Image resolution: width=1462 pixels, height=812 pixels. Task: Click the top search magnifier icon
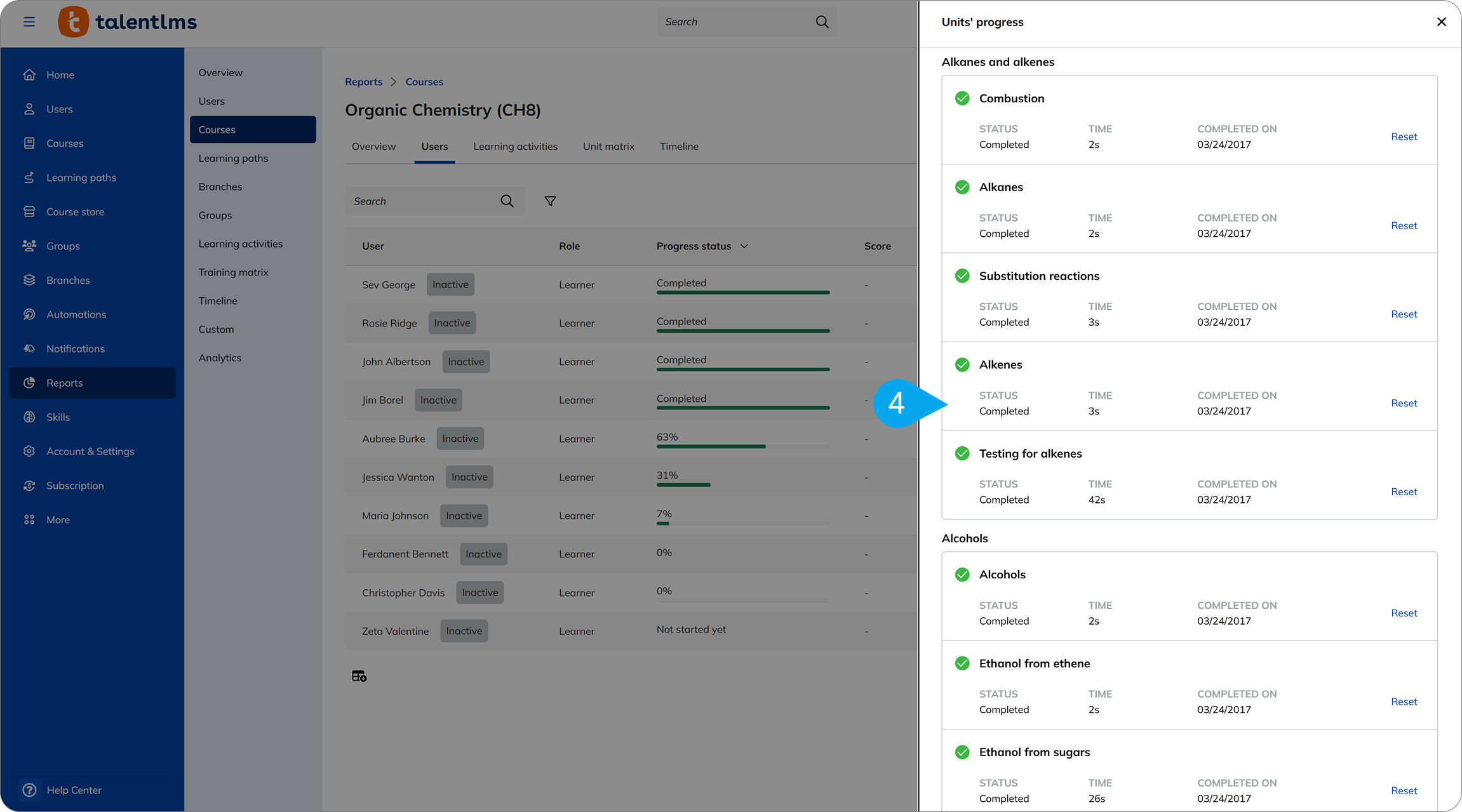[822, 22]
